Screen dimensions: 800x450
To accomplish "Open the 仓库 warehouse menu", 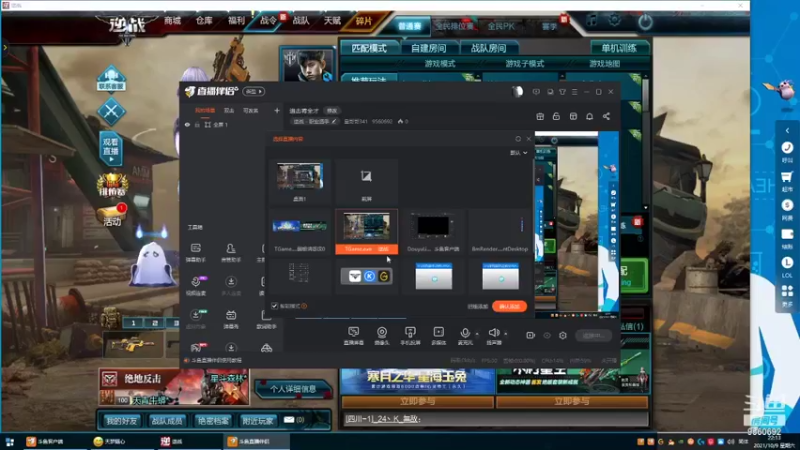I will [x=204, y=20].
